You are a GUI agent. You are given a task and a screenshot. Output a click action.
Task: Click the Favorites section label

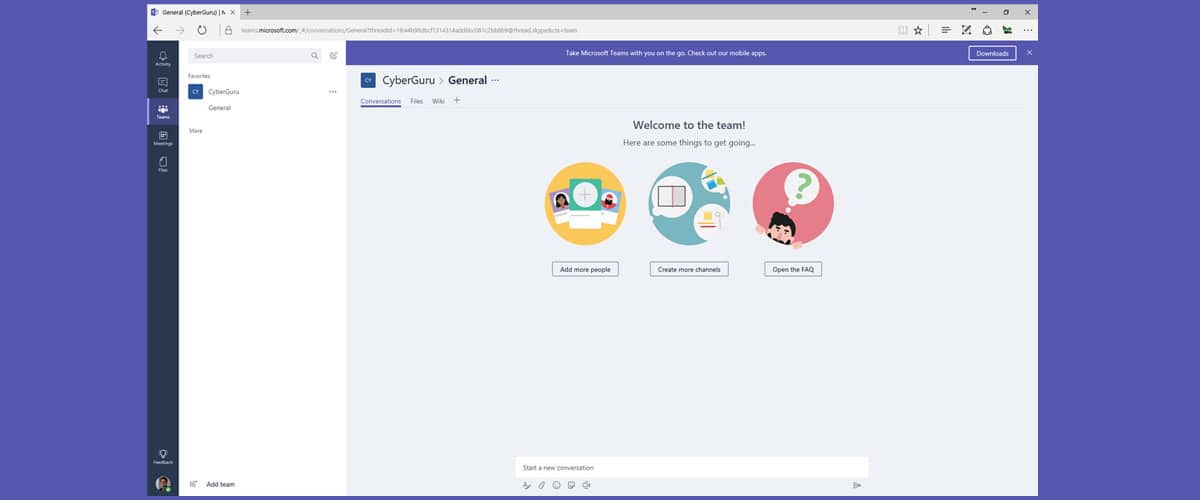coord(199,76)
